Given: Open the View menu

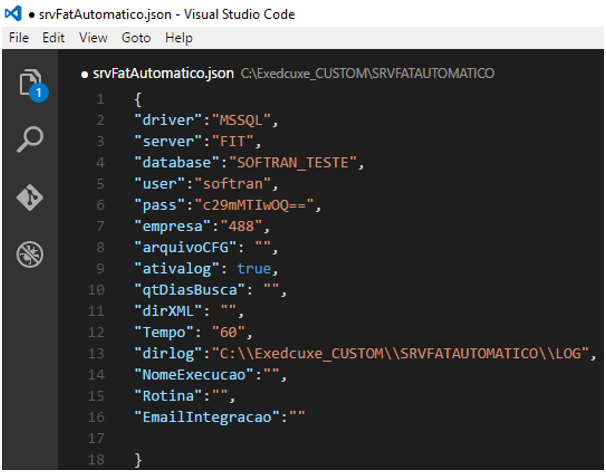Looking at the screenshot, I should (93, 38).
